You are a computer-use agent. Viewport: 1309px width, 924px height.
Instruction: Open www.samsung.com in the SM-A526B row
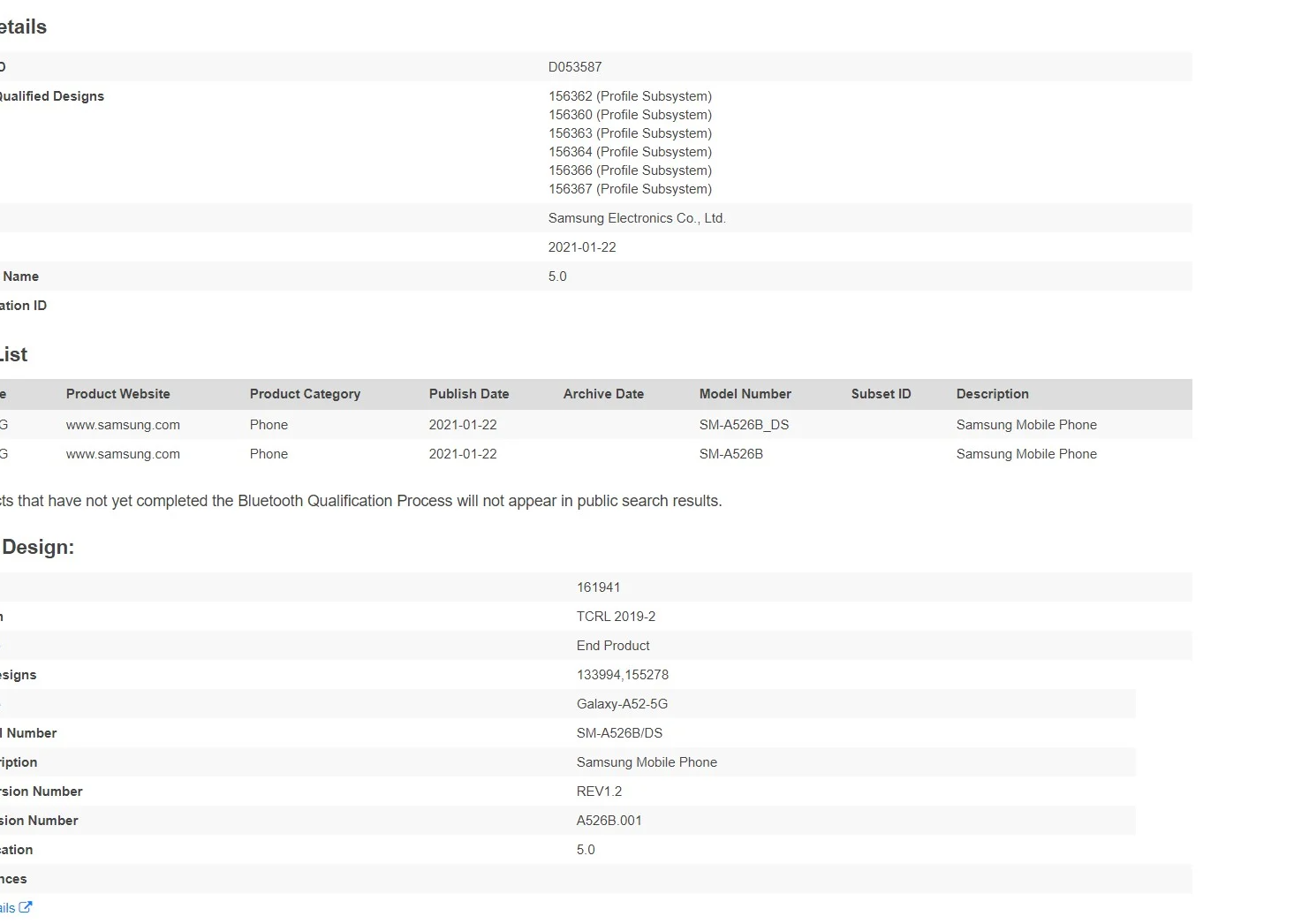123,454
